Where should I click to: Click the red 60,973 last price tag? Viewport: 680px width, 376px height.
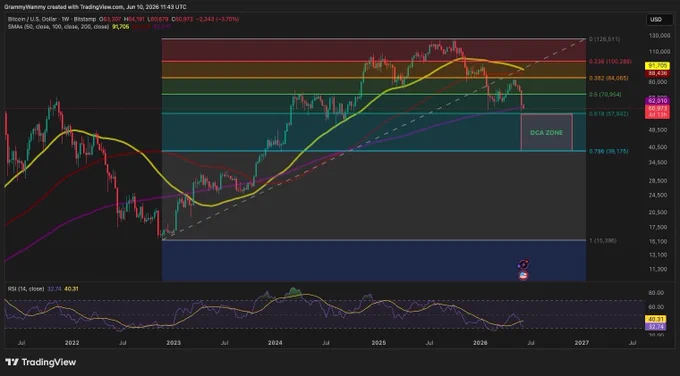click(658, 108)
